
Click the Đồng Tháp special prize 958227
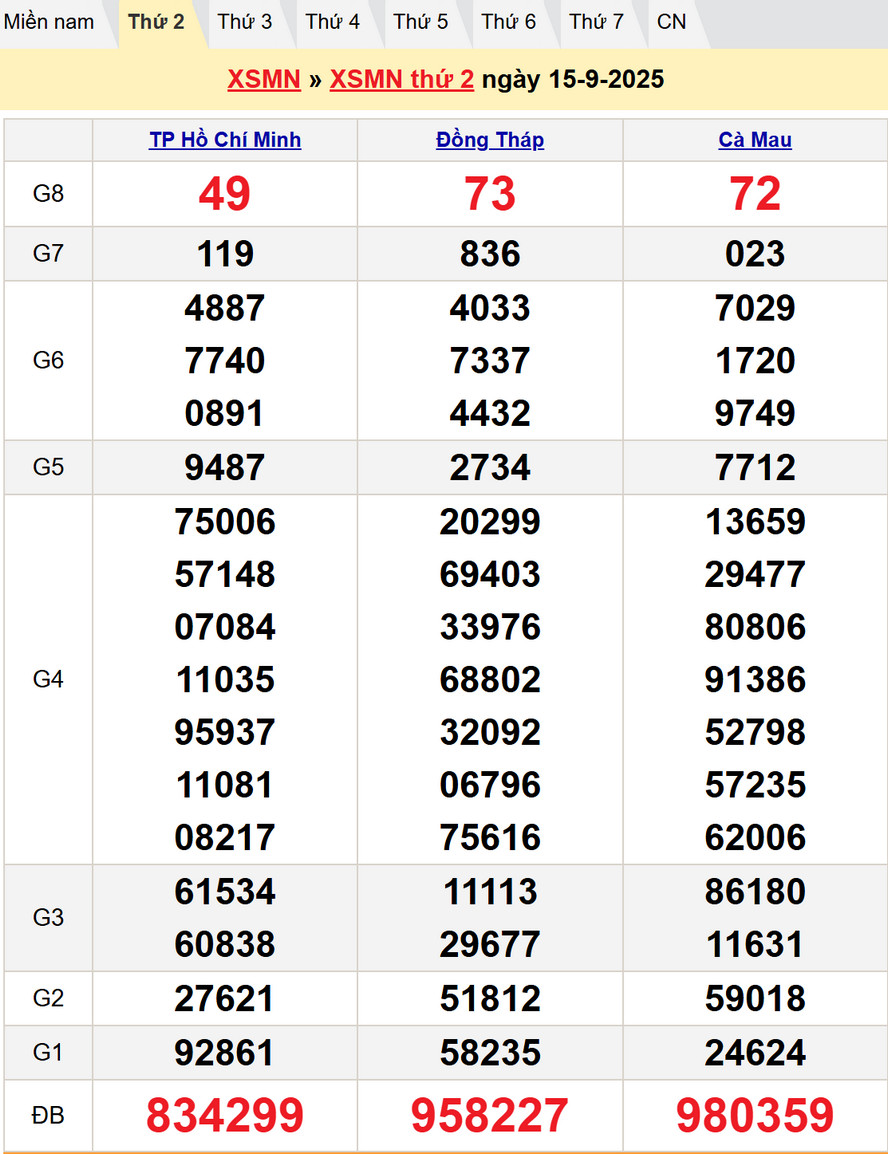pos(490,1116)
